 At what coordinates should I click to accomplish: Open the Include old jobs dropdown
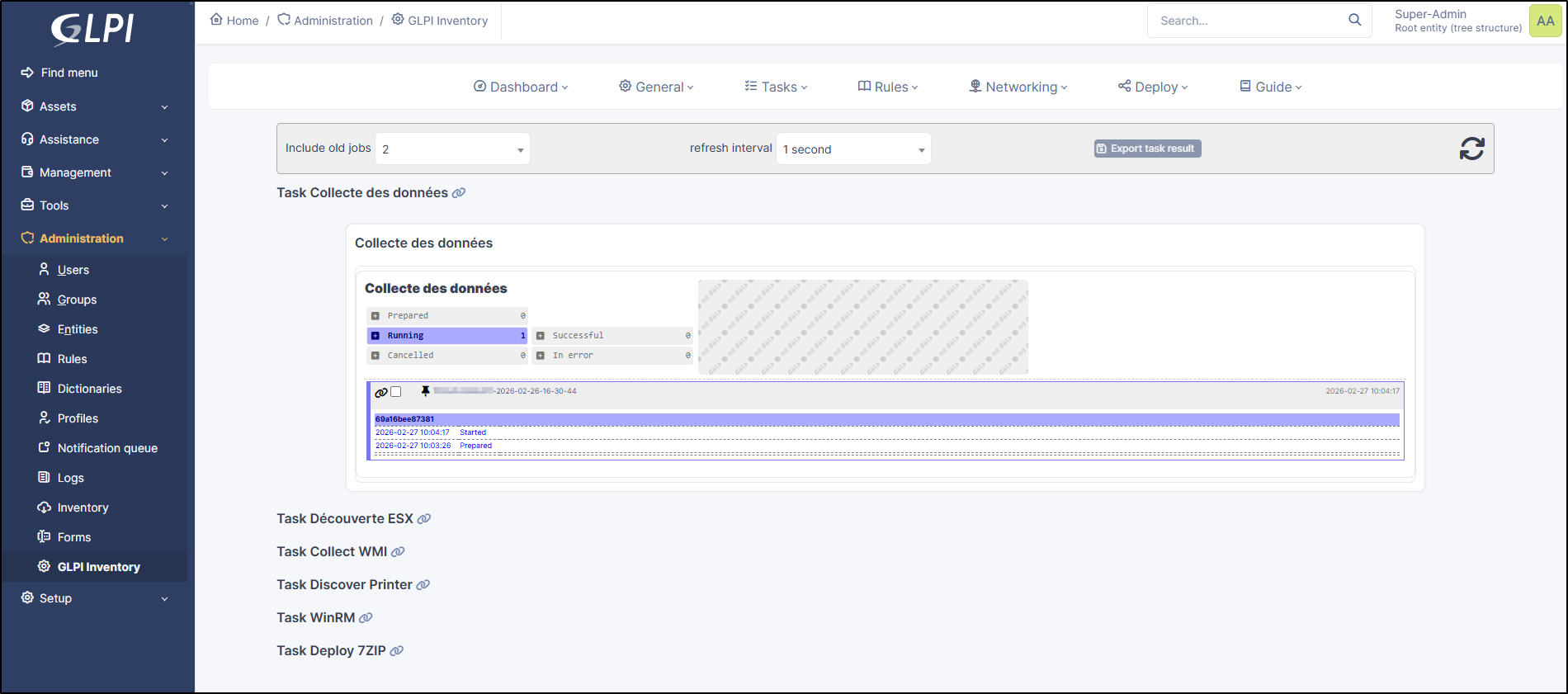(452, 149)
